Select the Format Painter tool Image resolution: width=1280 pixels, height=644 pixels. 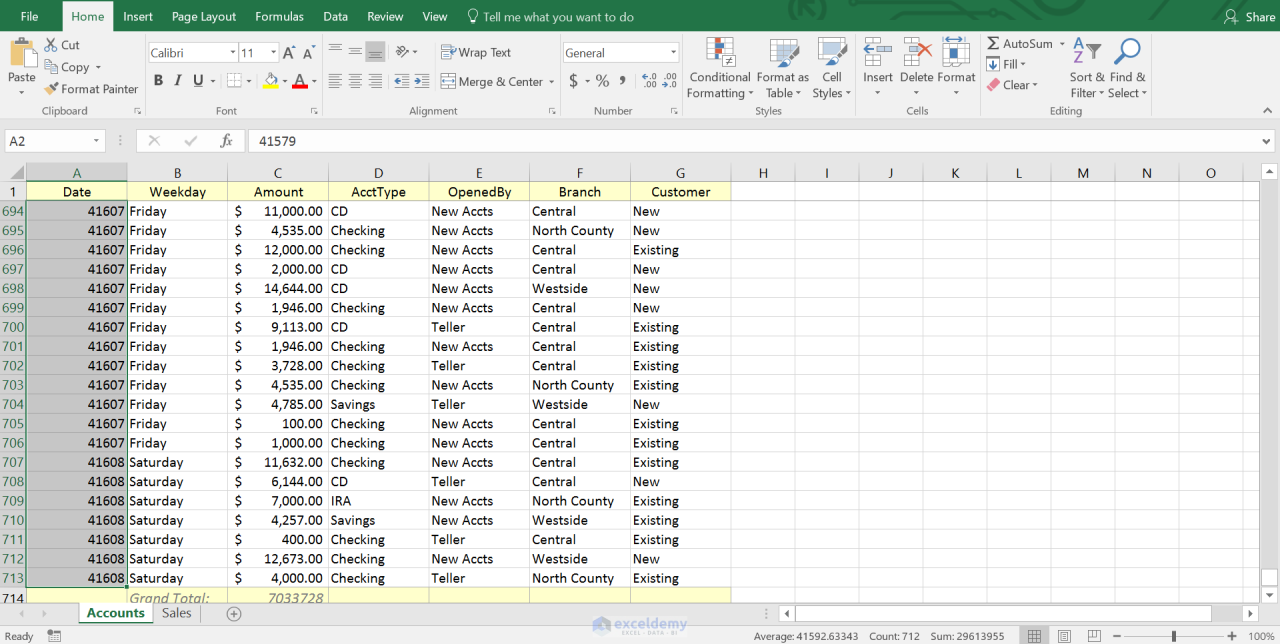click(x=91, y=89)
